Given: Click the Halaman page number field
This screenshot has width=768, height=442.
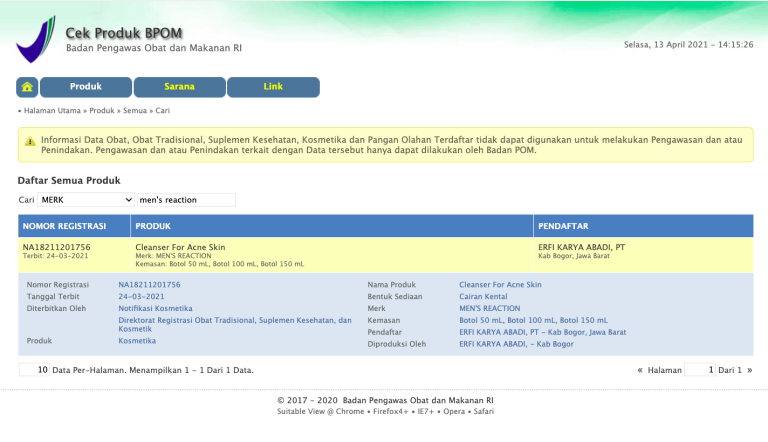Looking at the screenshot, I should click(x=700, y=370).
